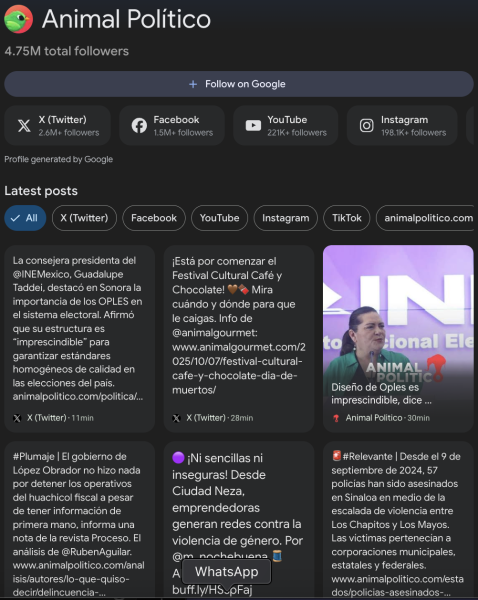Click the animalgourmet.com festival URL text
478x600 pixels.
point(239,368)
